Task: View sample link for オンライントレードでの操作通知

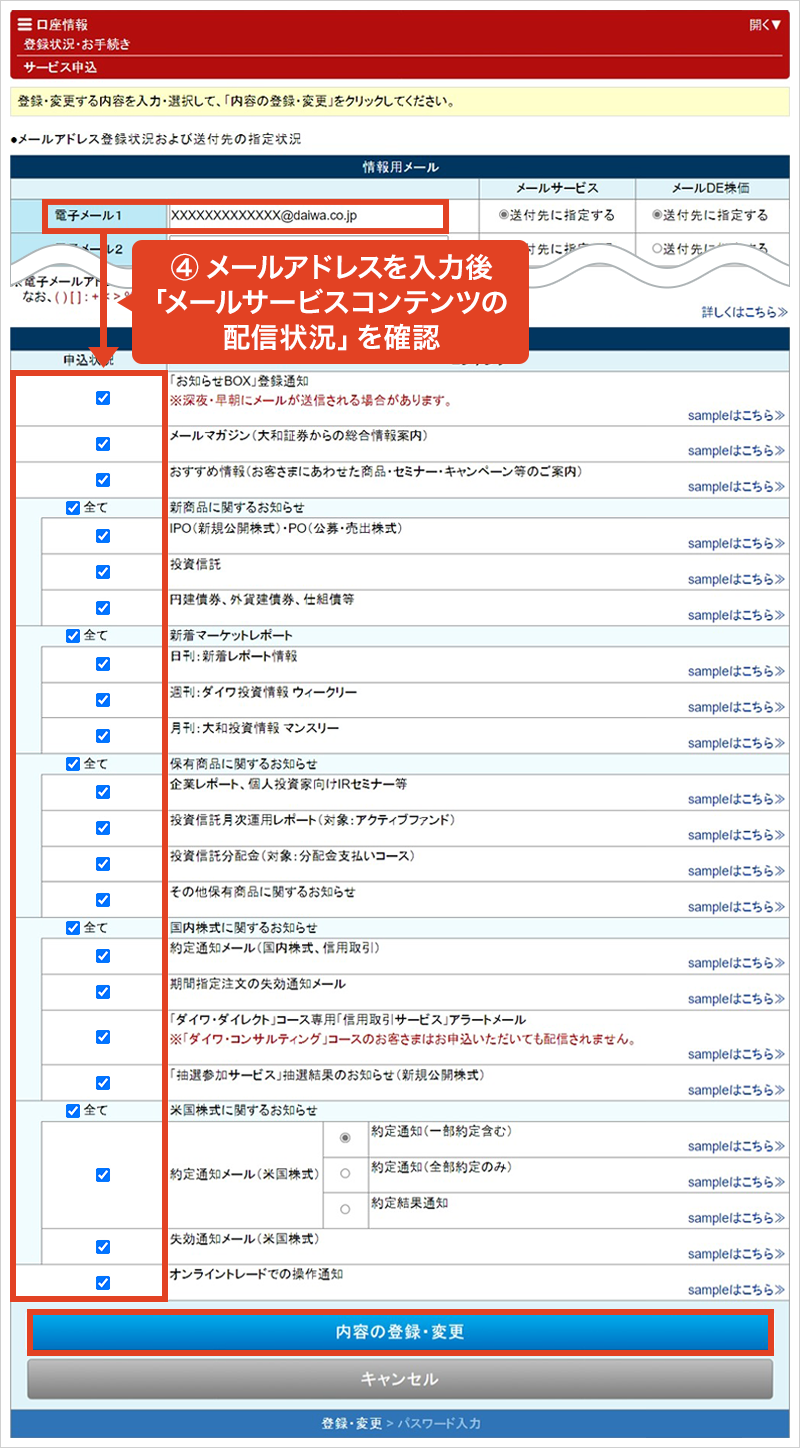Action: click(736, 1290)
